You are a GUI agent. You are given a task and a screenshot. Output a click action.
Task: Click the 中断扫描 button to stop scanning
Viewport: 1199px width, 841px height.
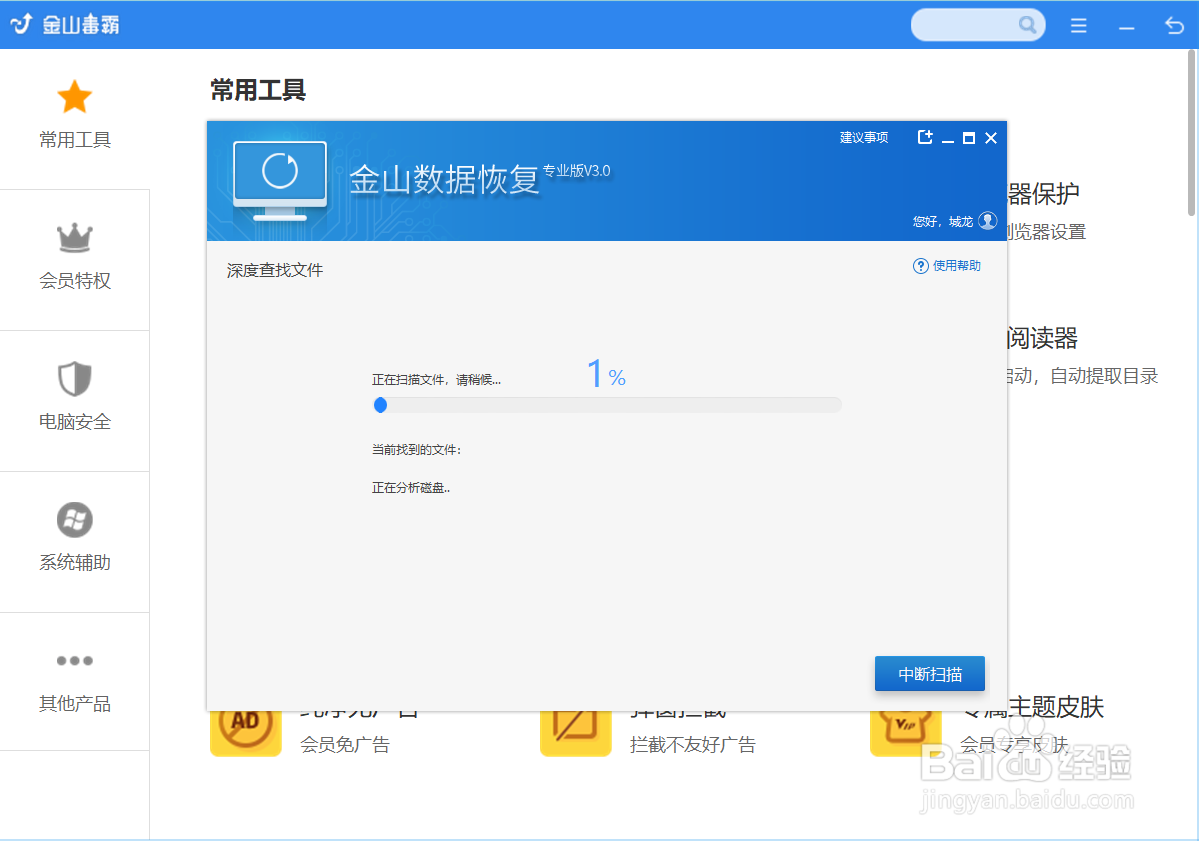tap(929, 673)
